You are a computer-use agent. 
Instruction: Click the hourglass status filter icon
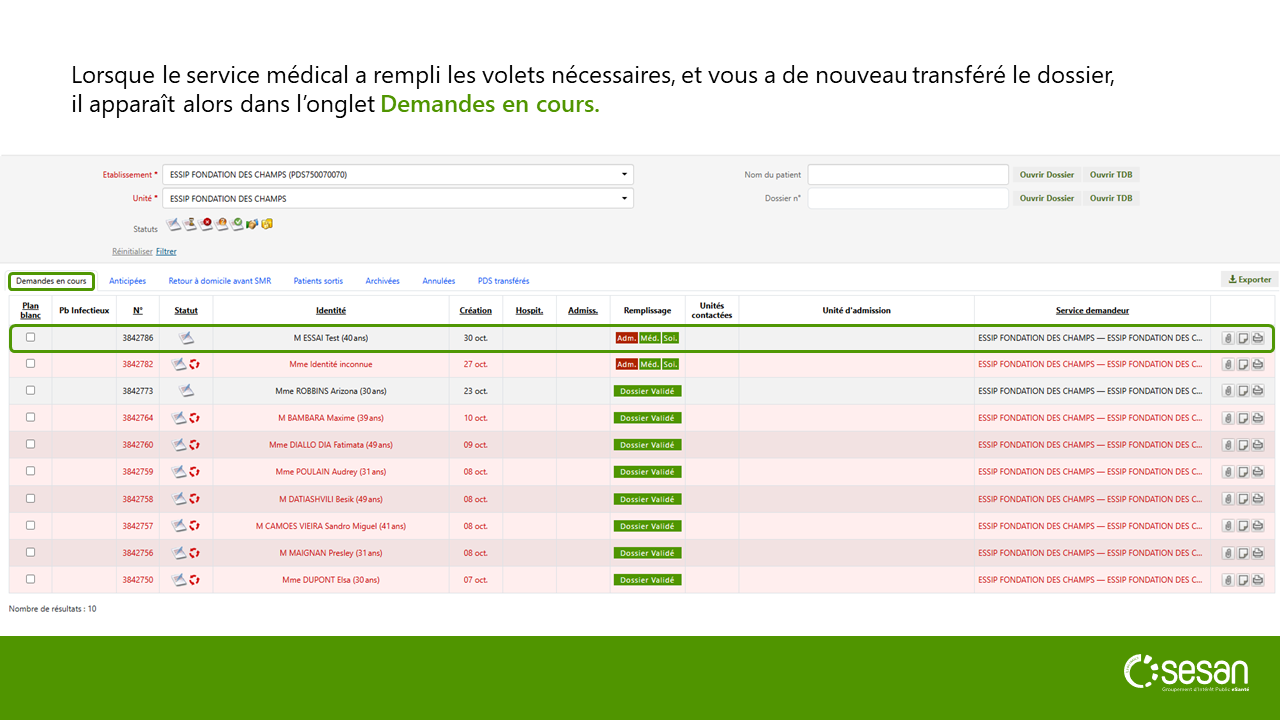click(x=189, y=224)
